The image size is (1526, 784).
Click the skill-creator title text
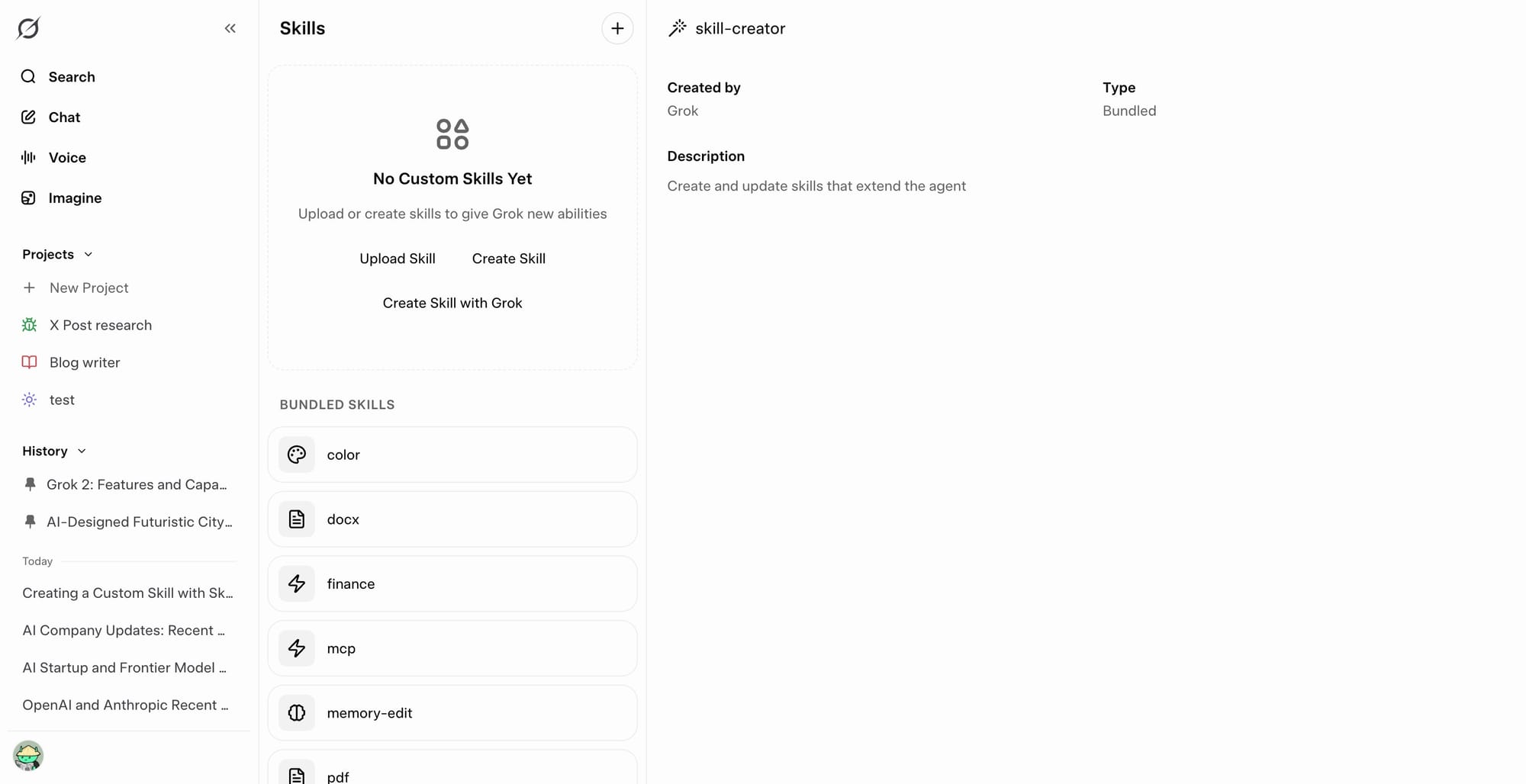tap(740, 28)
